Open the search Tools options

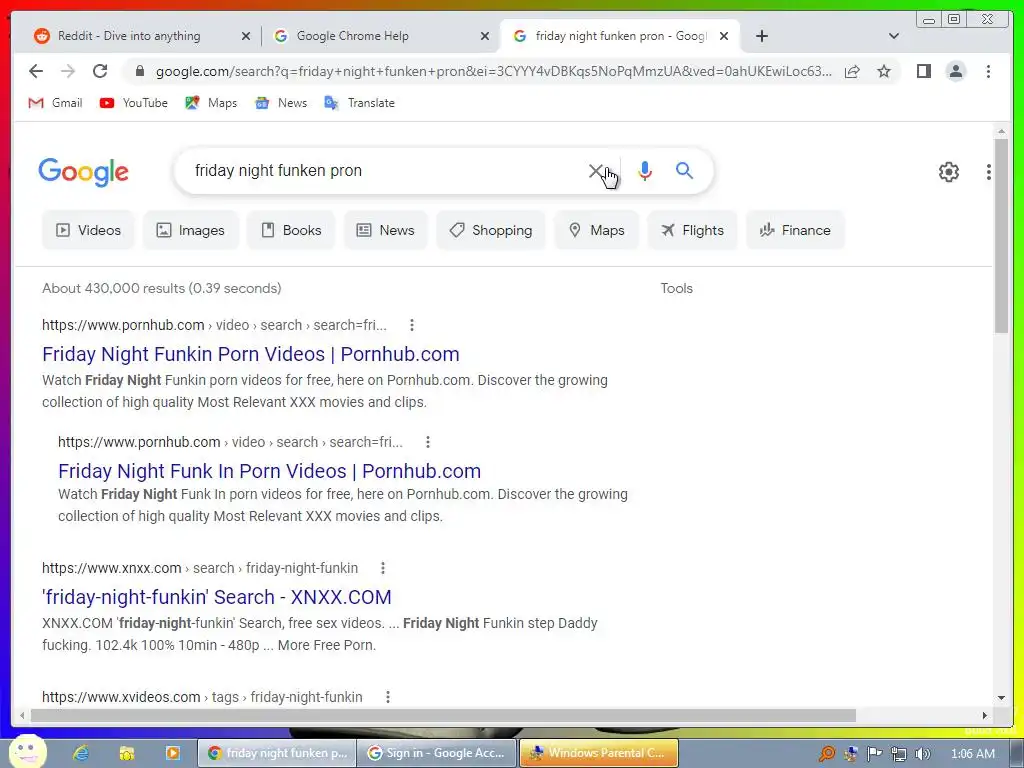tap(677, 288)
